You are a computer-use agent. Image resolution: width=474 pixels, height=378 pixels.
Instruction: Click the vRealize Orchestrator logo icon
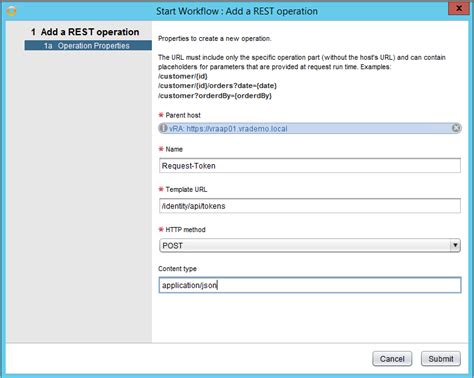(x=11, y=11)
